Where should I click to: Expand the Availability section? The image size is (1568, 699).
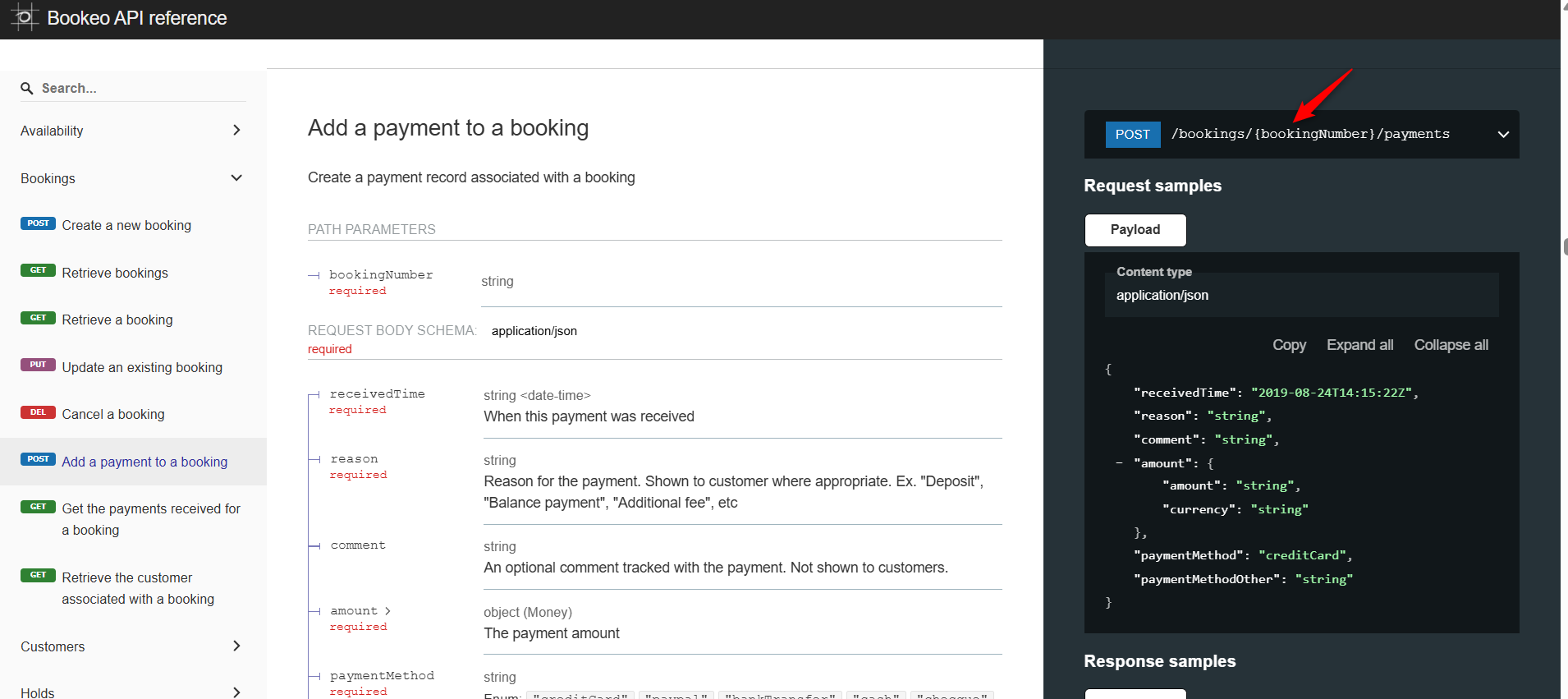(236, 131)
